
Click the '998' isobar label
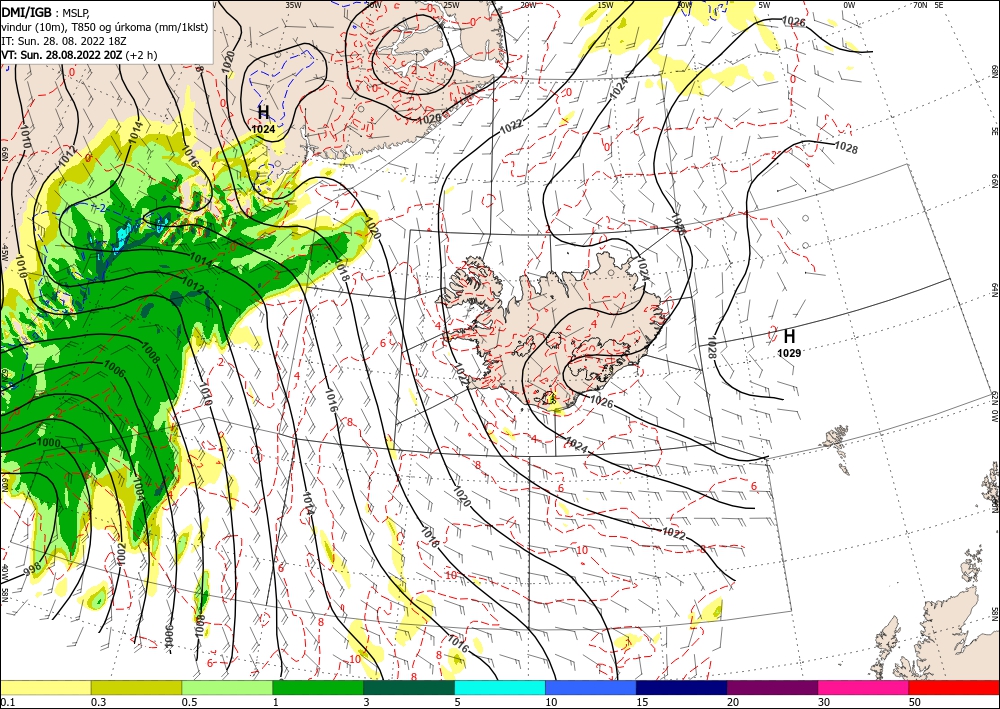pos(34,567)
